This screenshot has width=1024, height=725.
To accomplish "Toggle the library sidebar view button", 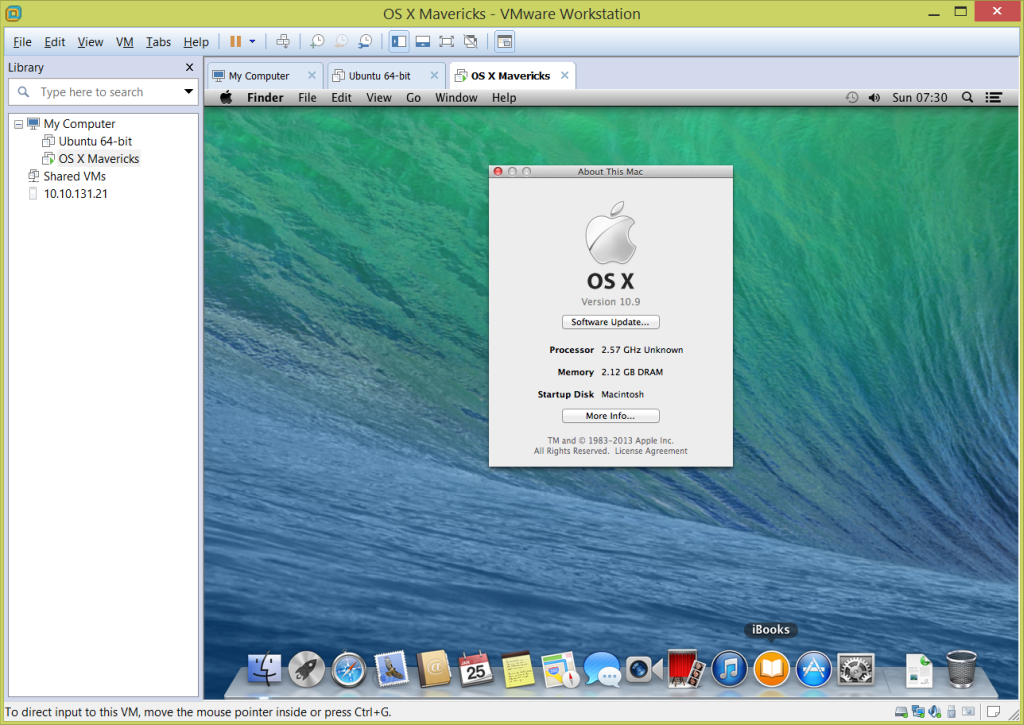I will coord(399,42).
